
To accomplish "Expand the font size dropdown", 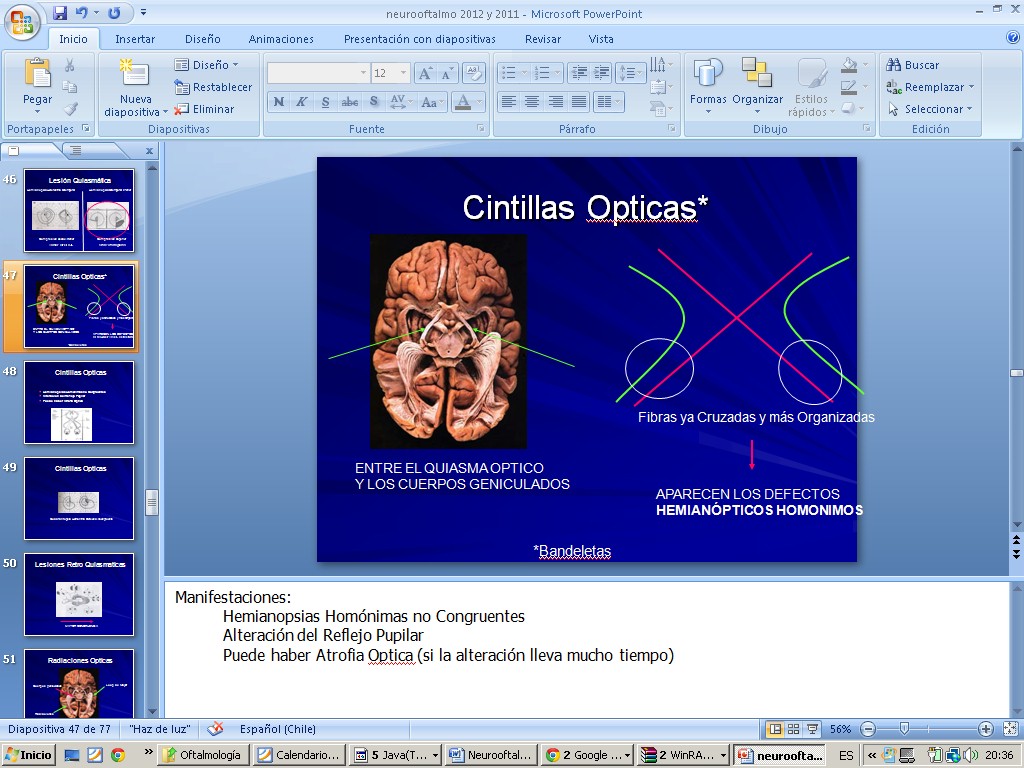I will click(x=404, y=73).
